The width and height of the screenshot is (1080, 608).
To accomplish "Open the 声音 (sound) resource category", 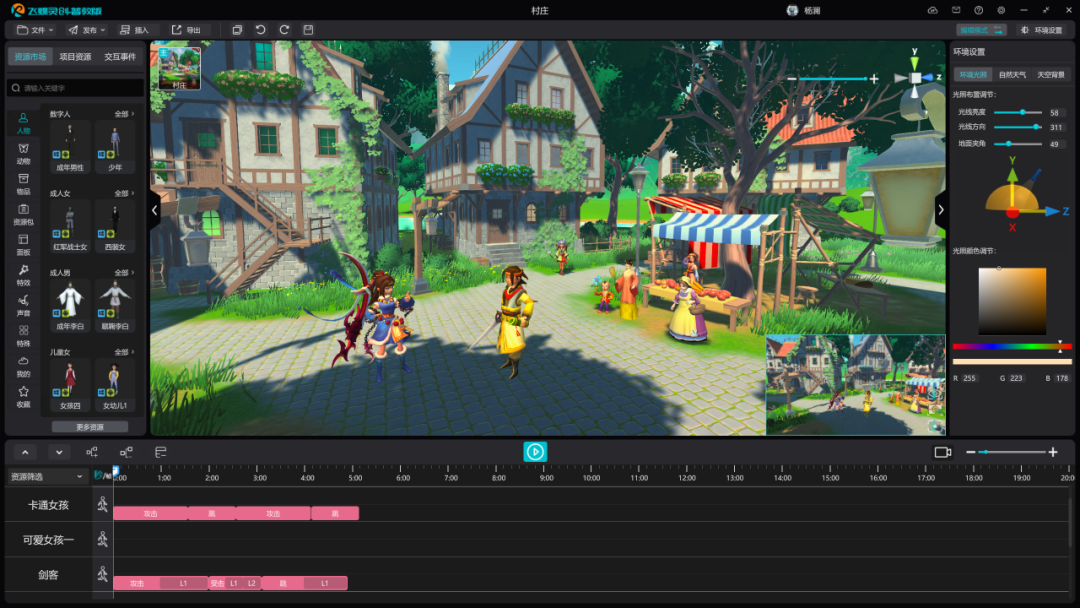I will point(23,306).
